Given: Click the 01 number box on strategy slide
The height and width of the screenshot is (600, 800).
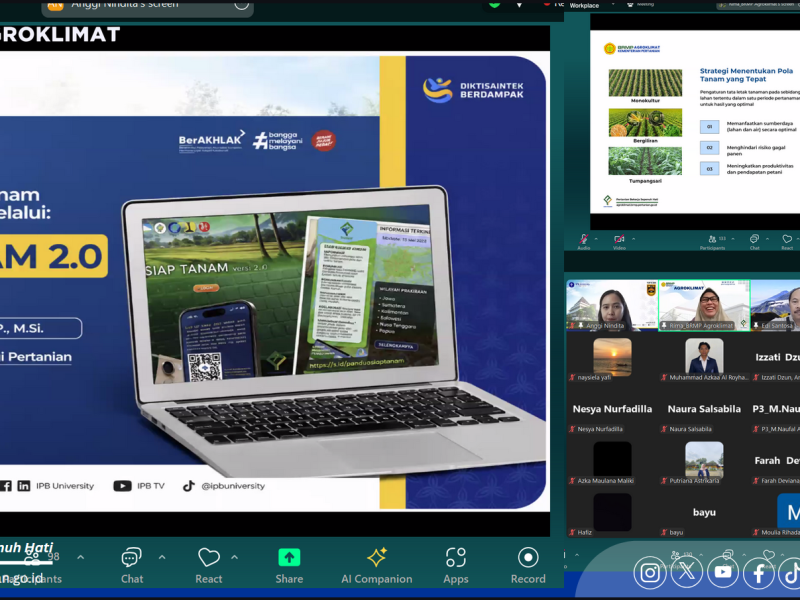Looking at the screenshot, I should tap(709, 127).
